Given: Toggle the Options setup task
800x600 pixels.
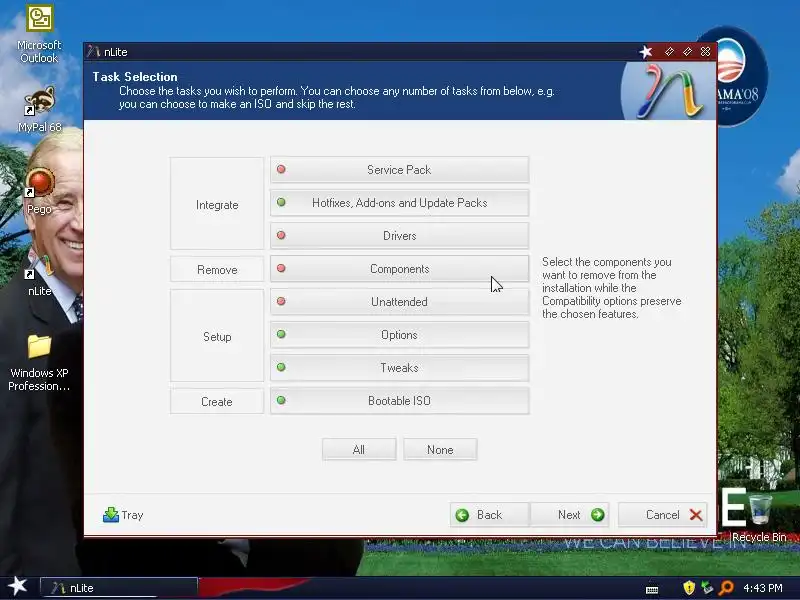Looking at the screenshot, I should pyautogui.click(x=399, y=335).
